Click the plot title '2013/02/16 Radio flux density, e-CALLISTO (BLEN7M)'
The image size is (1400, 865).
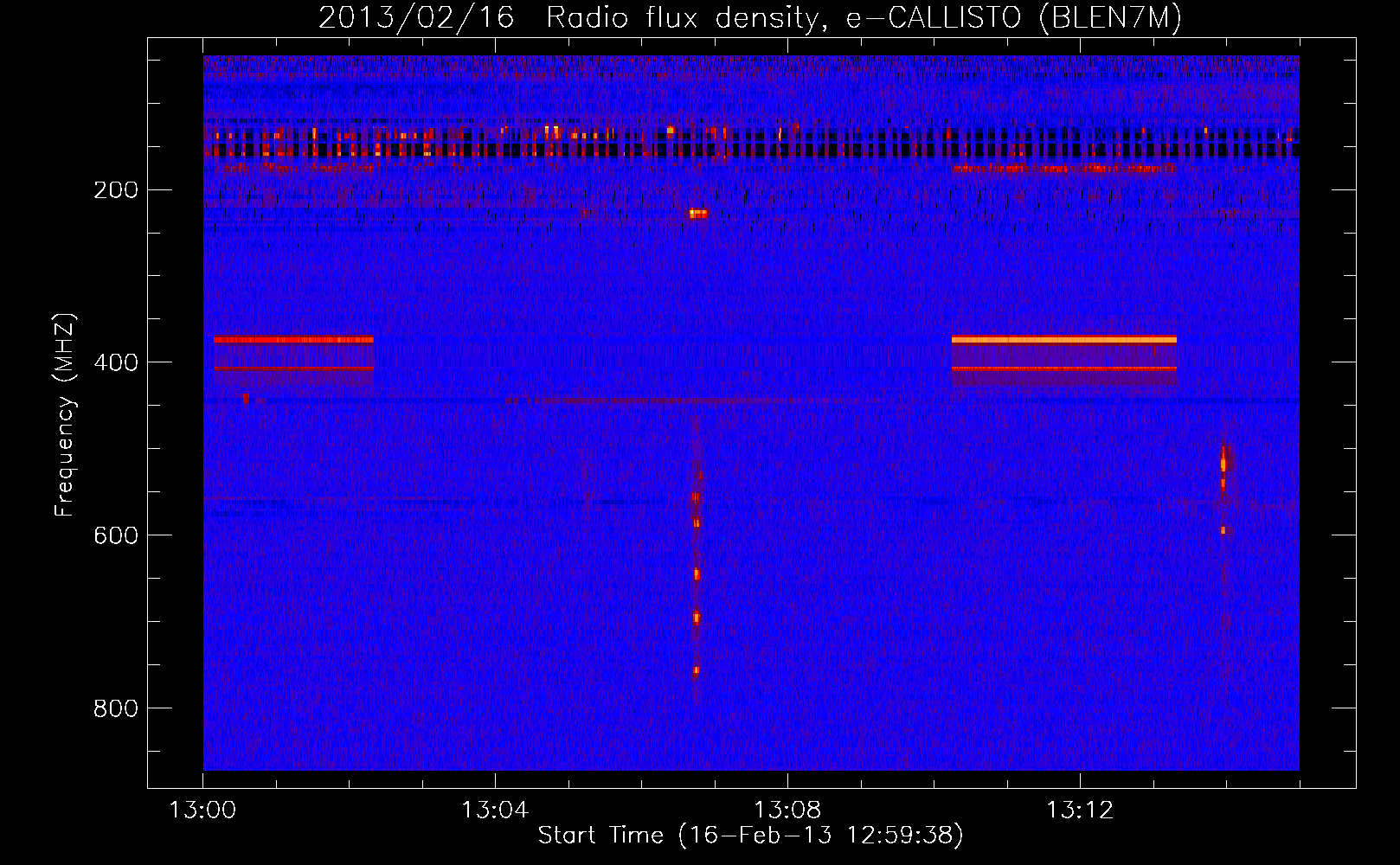[749, 17]
